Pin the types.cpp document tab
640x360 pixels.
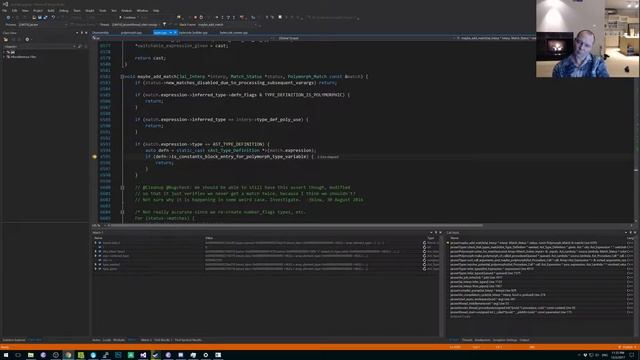[171, 33]
